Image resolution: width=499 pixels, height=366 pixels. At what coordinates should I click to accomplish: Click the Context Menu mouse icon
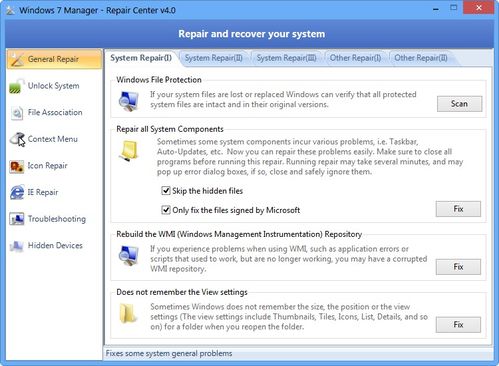(x=17, y=139)
